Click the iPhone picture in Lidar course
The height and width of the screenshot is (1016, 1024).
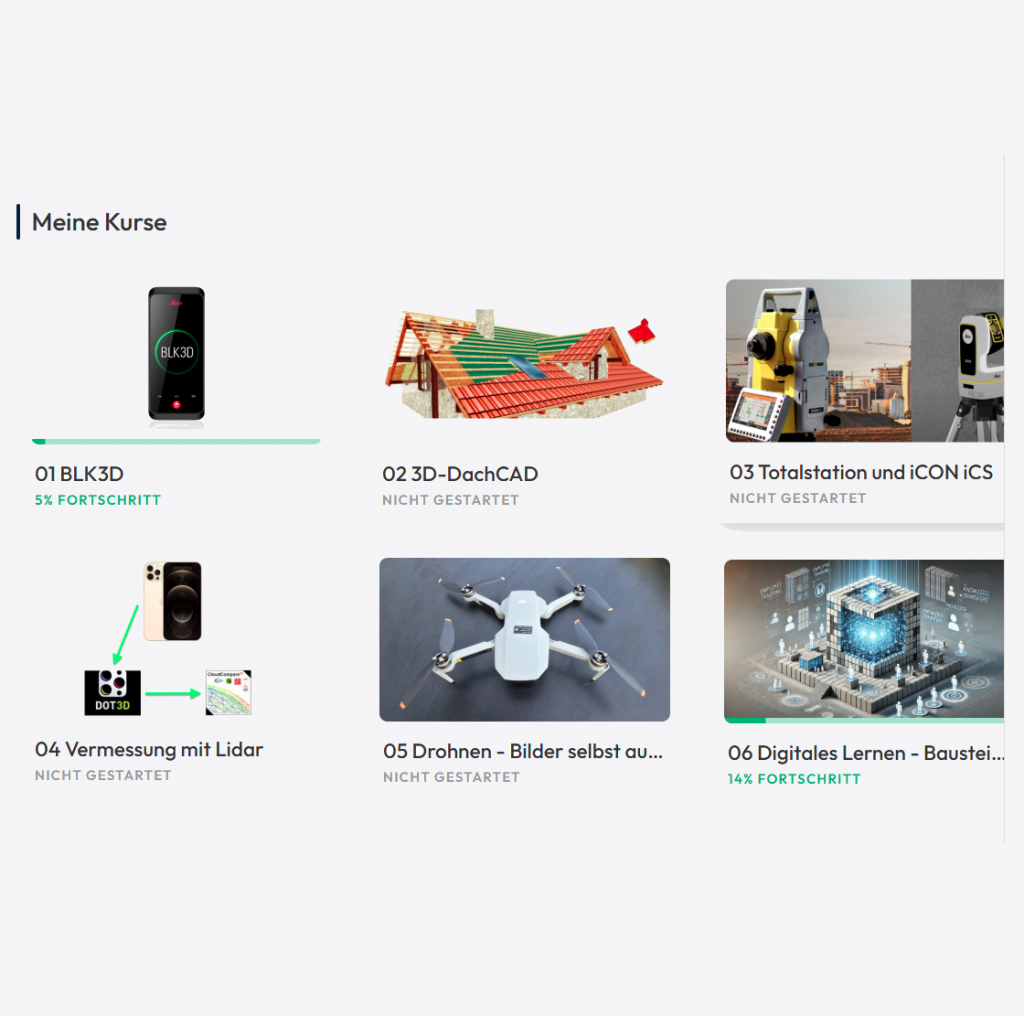click(x=172, y=601)
